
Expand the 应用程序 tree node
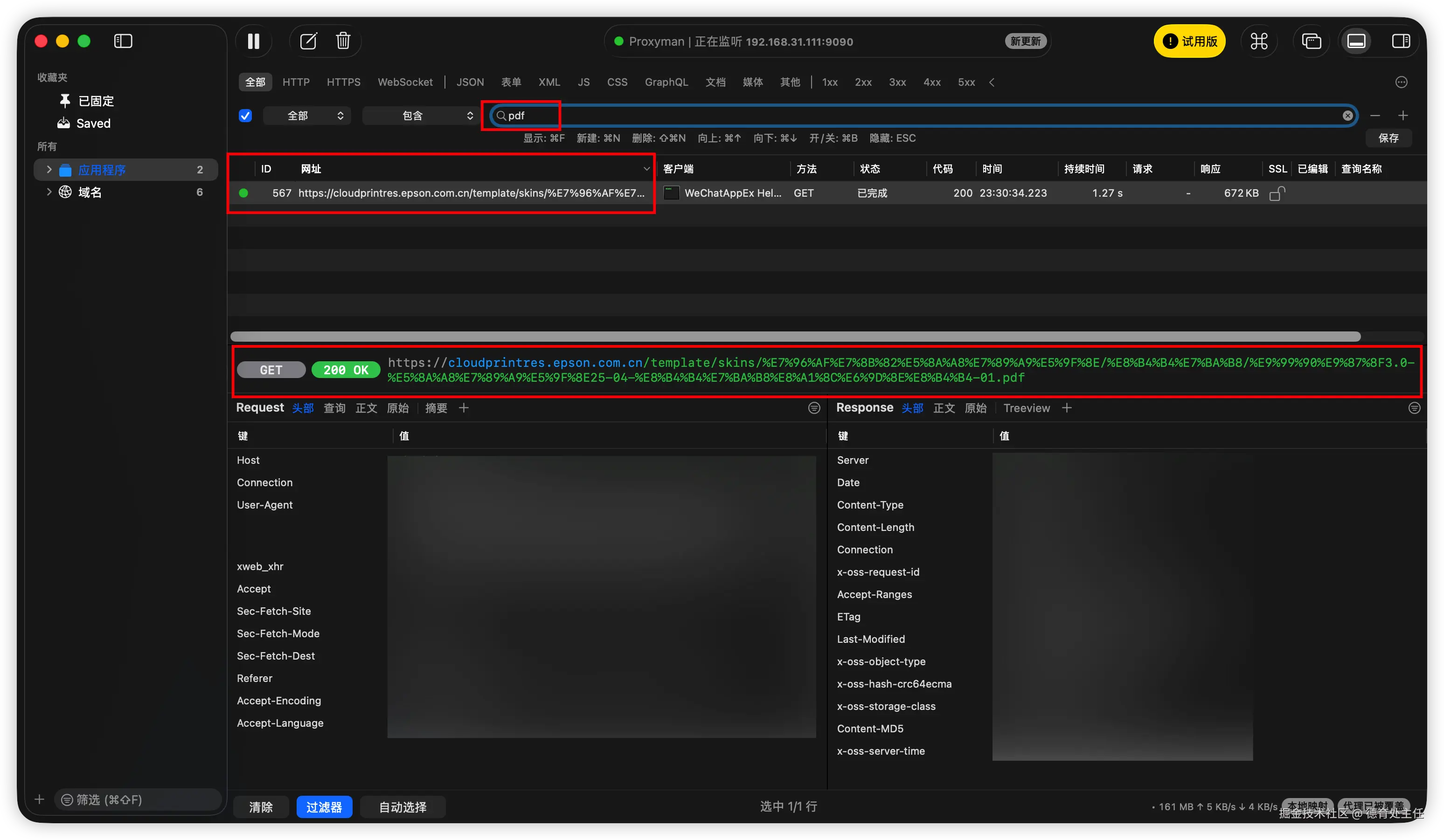(x=49, y=170)
